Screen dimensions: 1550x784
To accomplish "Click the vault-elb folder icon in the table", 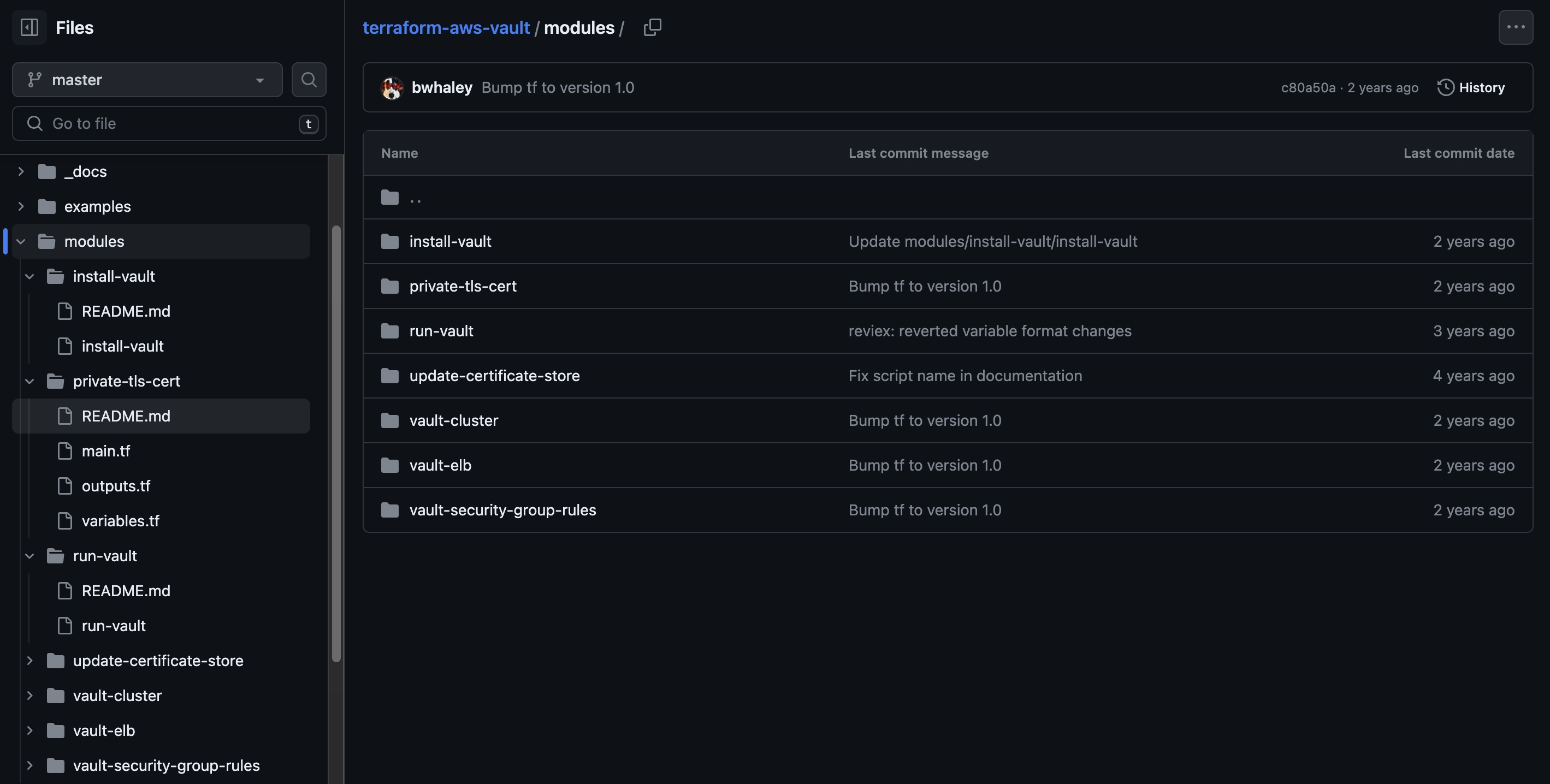I will 390,465.
